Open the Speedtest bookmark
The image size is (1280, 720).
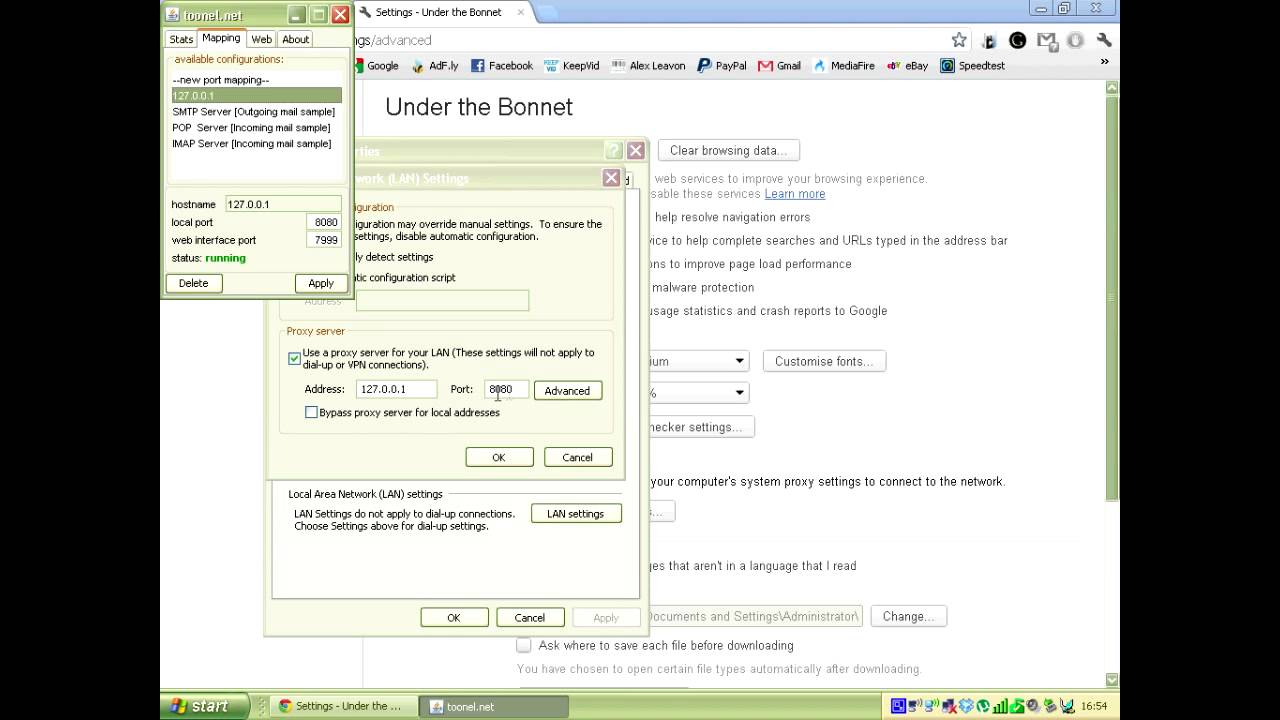[x=972, y=66]
